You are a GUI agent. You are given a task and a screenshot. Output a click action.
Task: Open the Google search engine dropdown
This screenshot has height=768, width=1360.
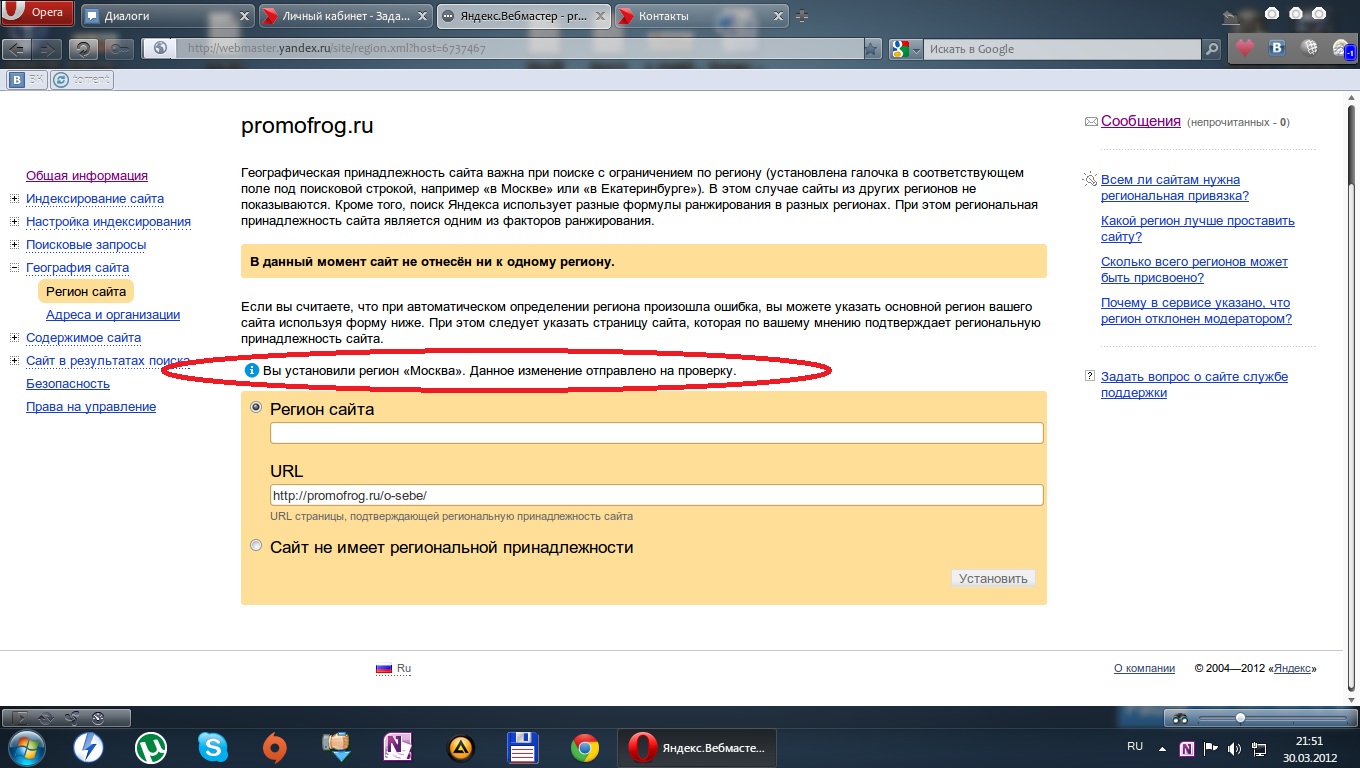[x=905, y=48]
